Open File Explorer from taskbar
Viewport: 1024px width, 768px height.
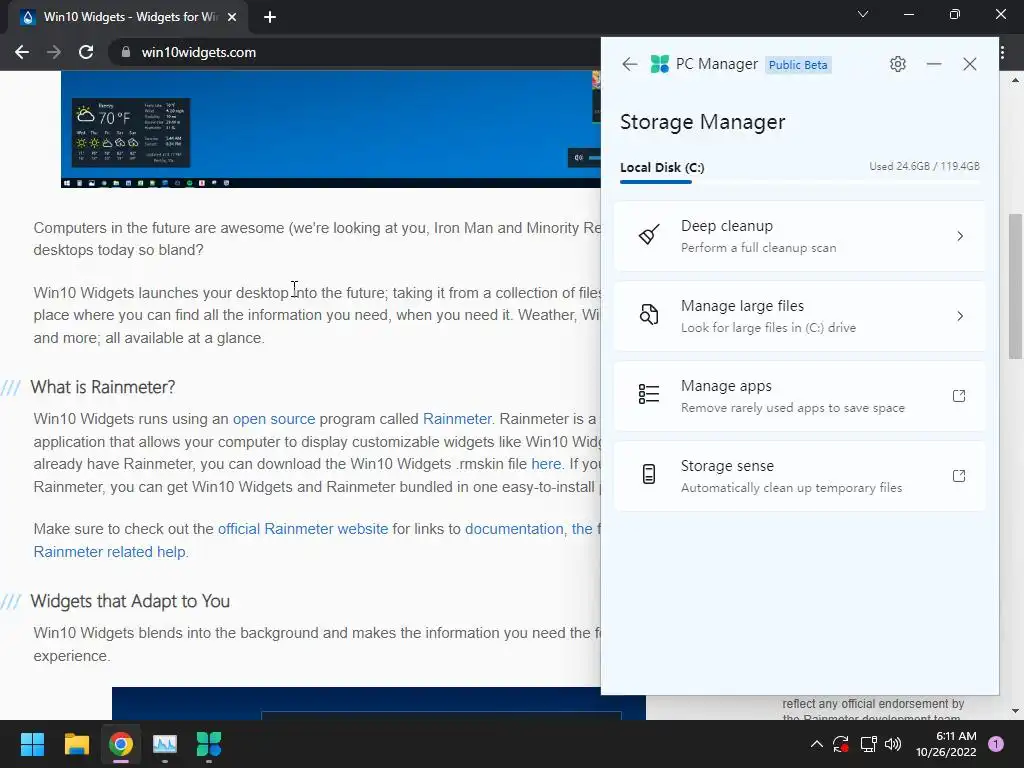(x=76, y=744)
